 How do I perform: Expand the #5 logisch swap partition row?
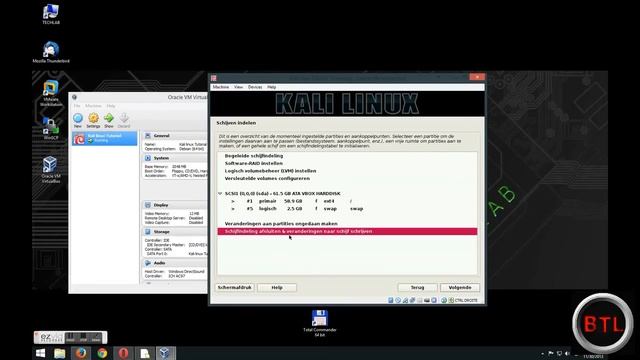point(233,209)
